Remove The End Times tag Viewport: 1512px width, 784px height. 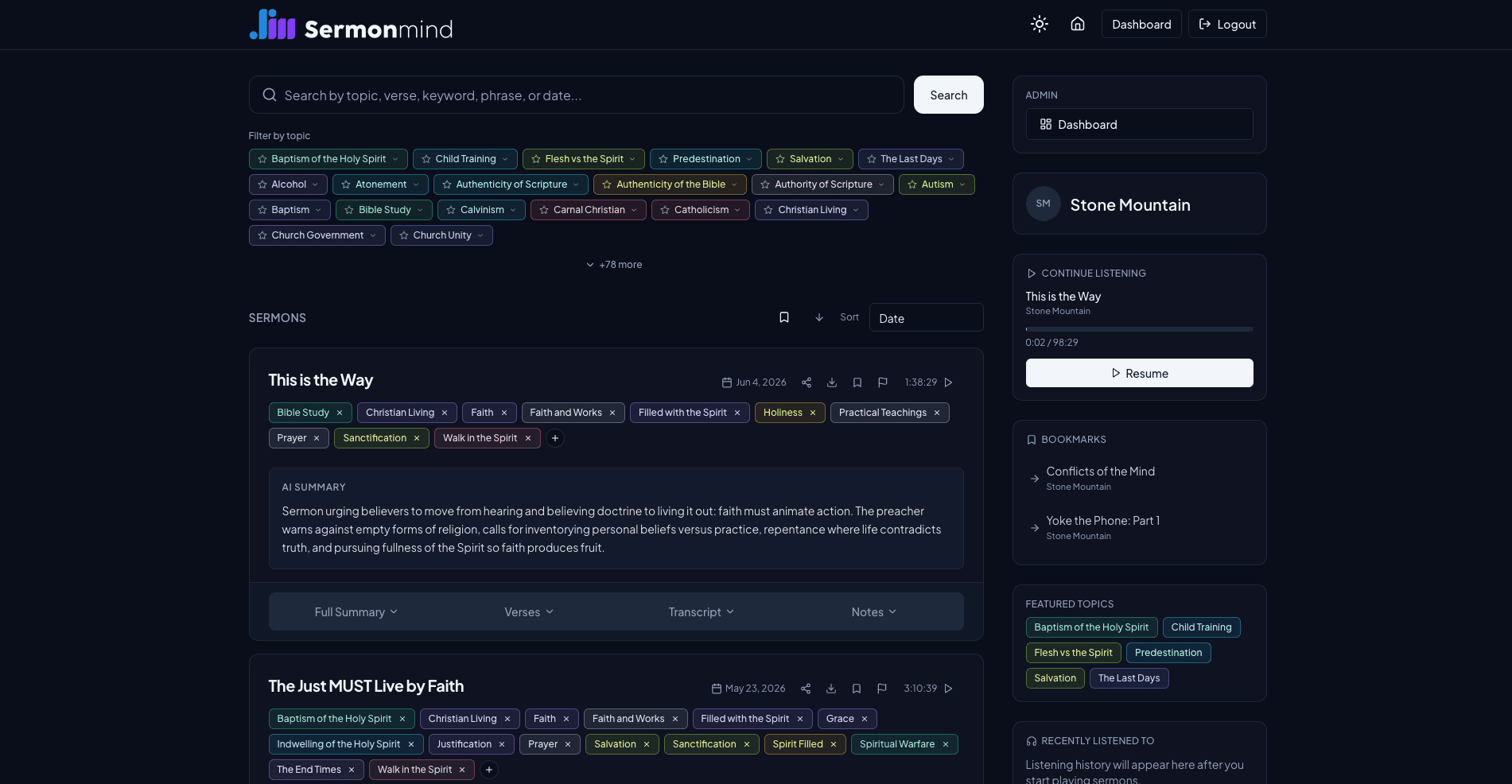click(x=351, y=770)
